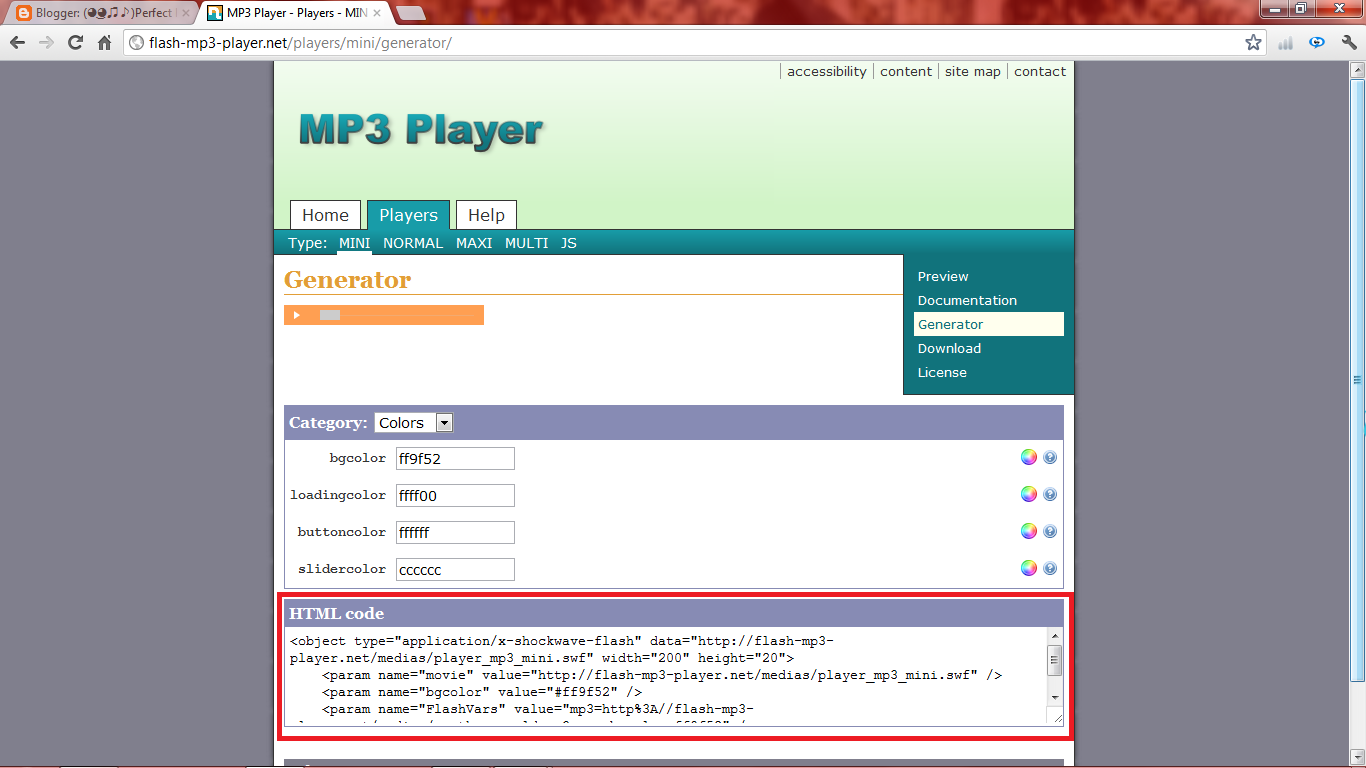This screenshot has height=768, width=1366.
Task: Select the MULTI player type
Action: (526, 243)
